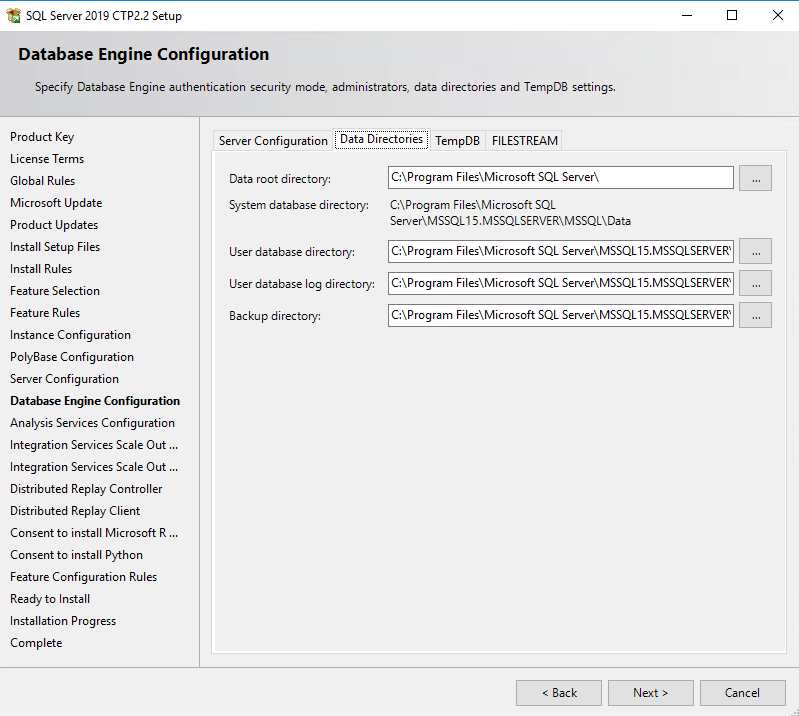Select the License Terms step
799x716 pixels.
click(x=47, y=159)
